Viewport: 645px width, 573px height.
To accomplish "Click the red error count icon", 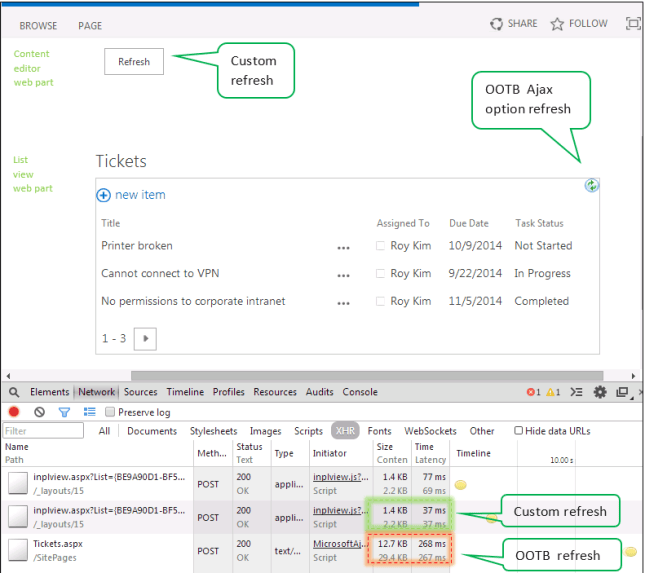I will coord(531,392).
